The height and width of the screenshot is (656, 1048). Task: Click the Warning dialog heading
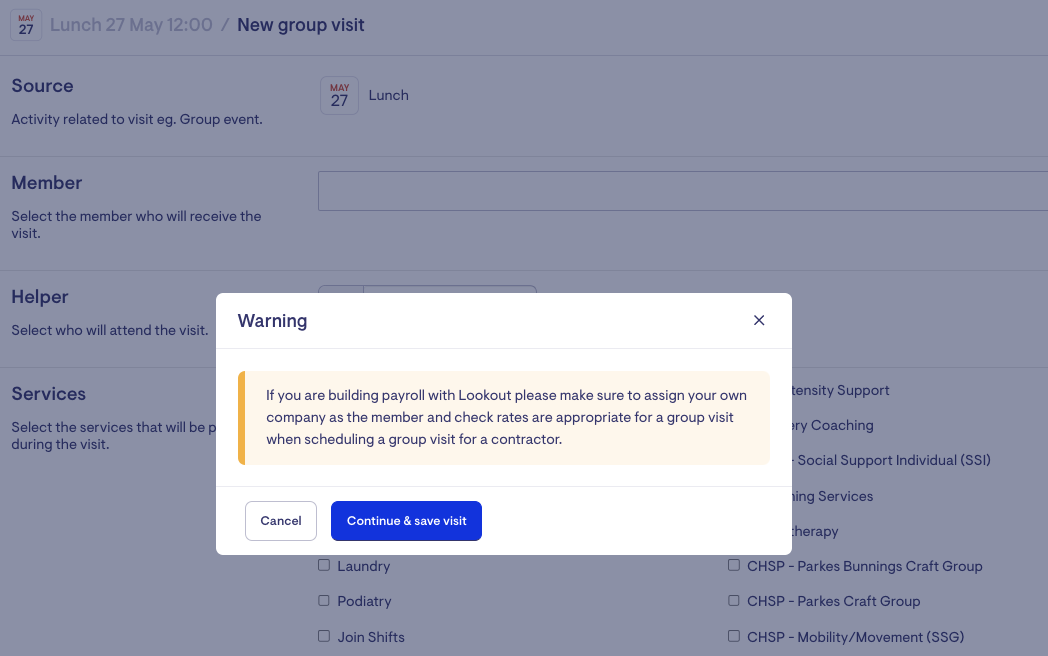point(272,321)
